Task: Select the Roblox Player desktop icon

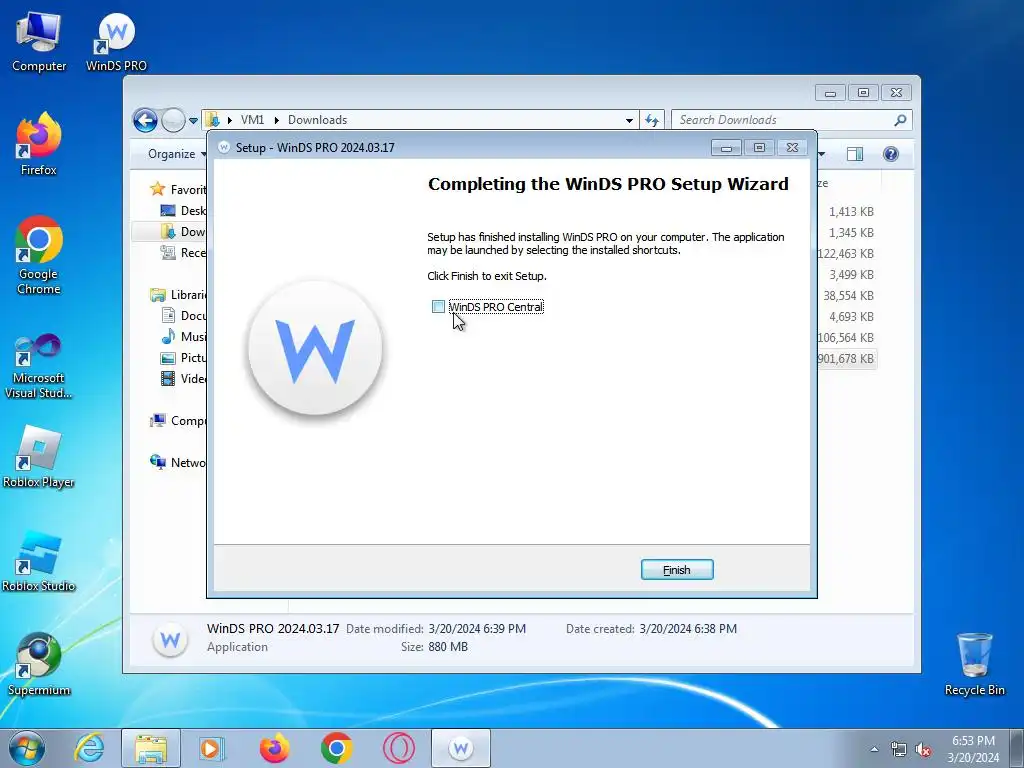Action: (39, 457)
